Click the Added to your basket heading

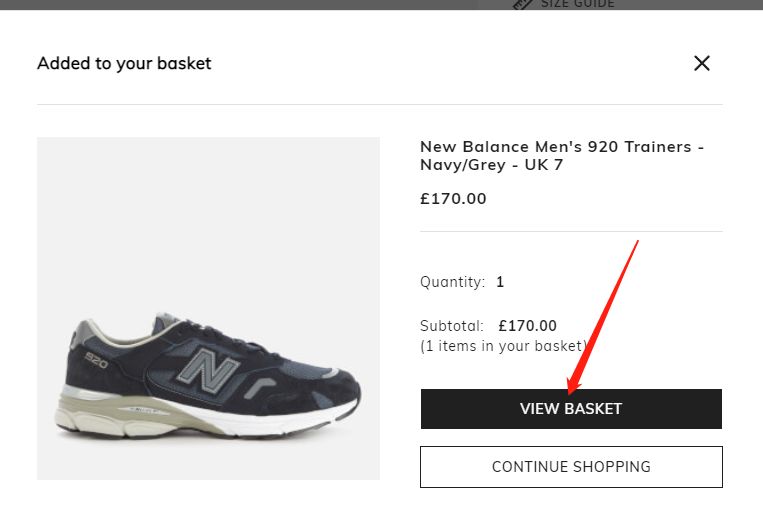[124, 63]
